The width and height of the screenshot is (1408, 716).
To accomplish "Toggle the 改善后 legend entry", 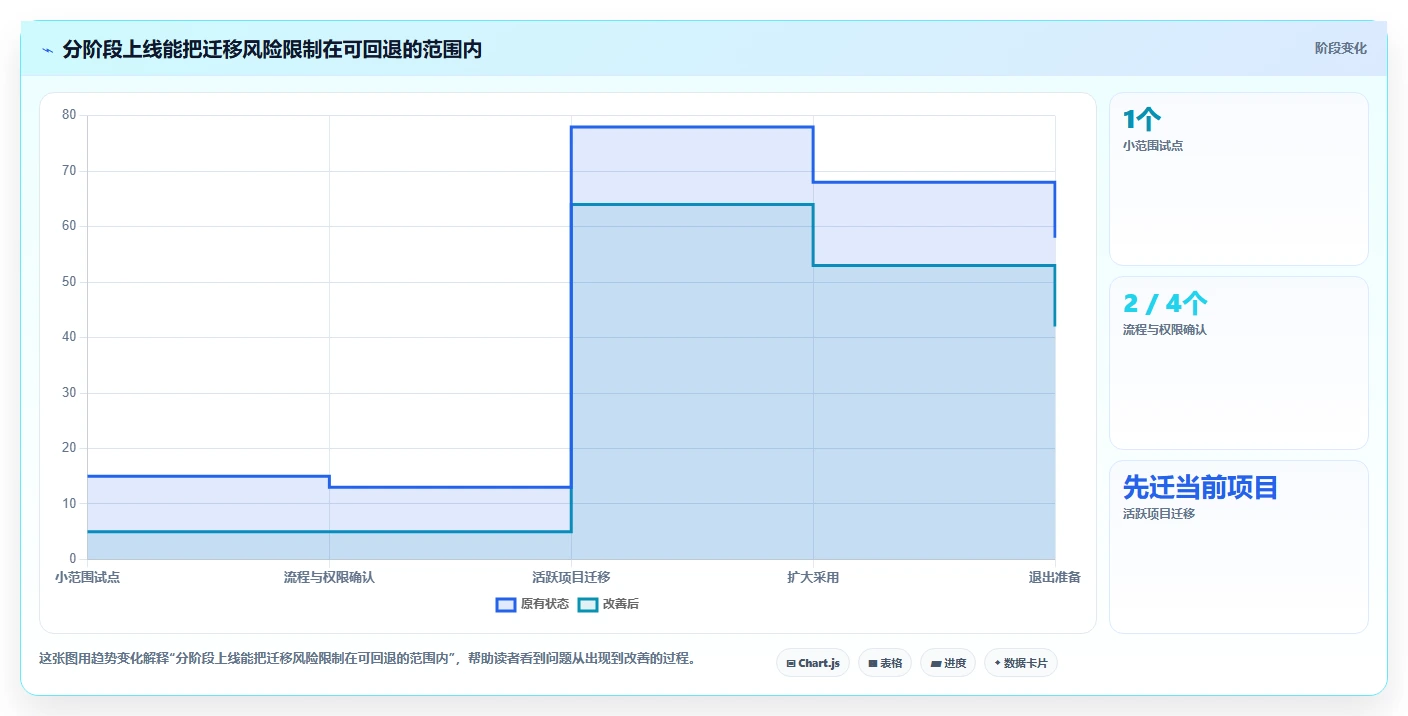I will click(608, 604).
